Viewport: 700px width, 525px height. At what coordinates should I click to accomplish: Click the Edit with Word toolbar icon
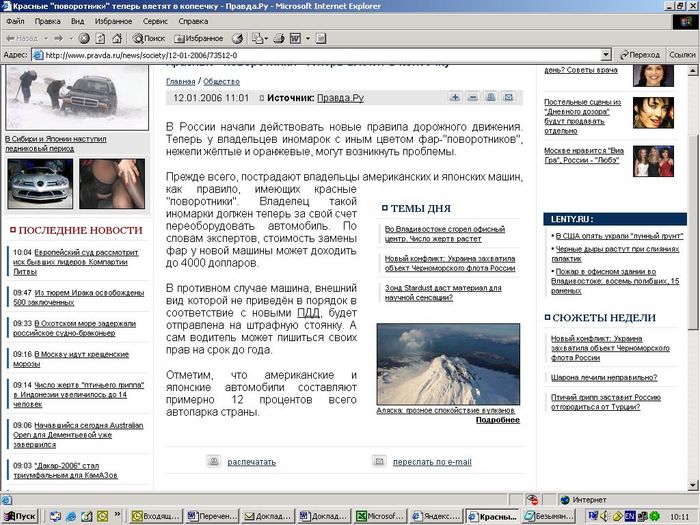(296, 39)
